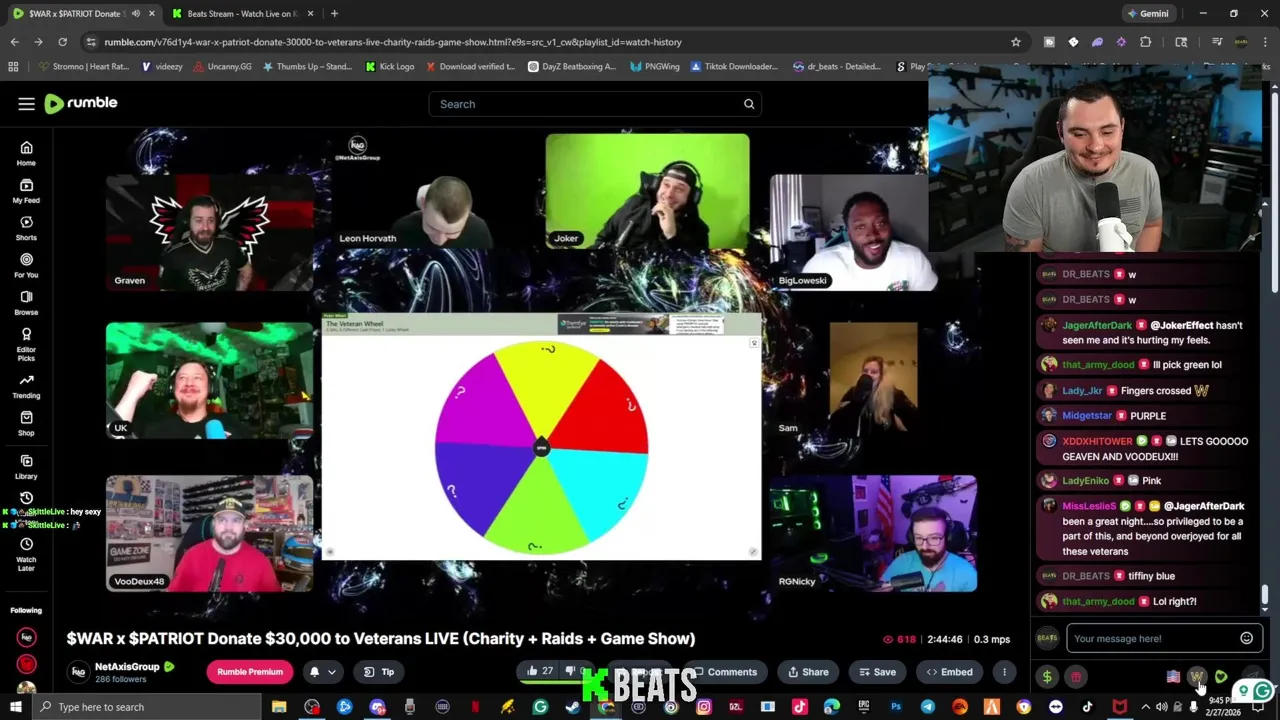Open the Chrome apps grid in bookmarks bar
The height and width of the screenshot is (720, 1280).
[13, 66]
